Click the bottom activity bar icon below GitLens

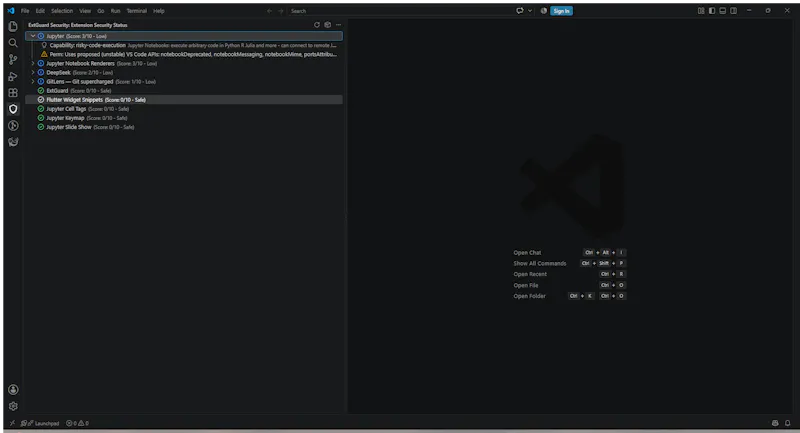13,142
